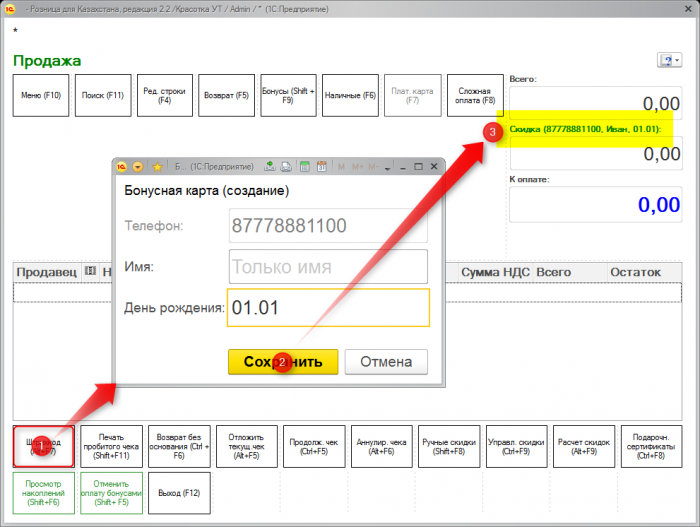700x527 pixels.
Task: Focus the День рождения field
Action: pyautogui.click(x=328, y=308)
